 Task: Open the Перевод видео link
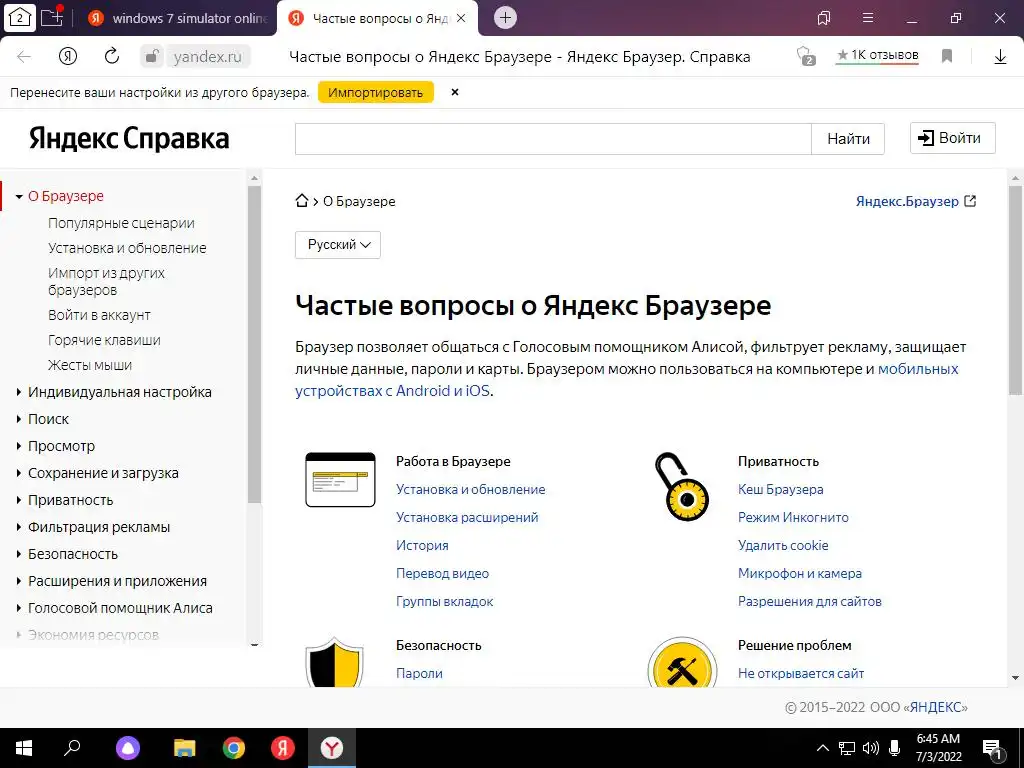click(x=442, y=573)
